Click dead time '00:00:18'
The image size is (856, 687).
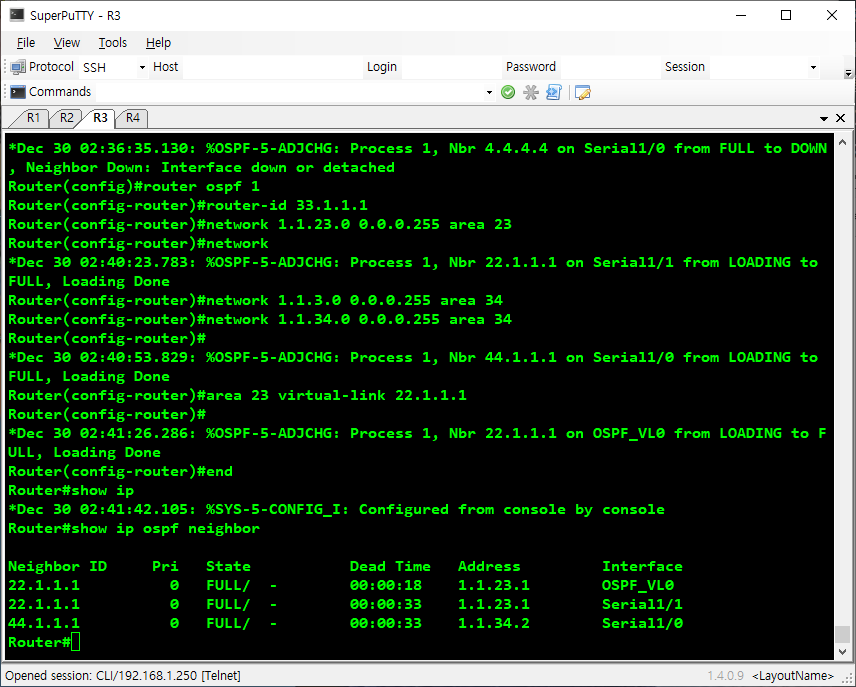pos(385,585)
